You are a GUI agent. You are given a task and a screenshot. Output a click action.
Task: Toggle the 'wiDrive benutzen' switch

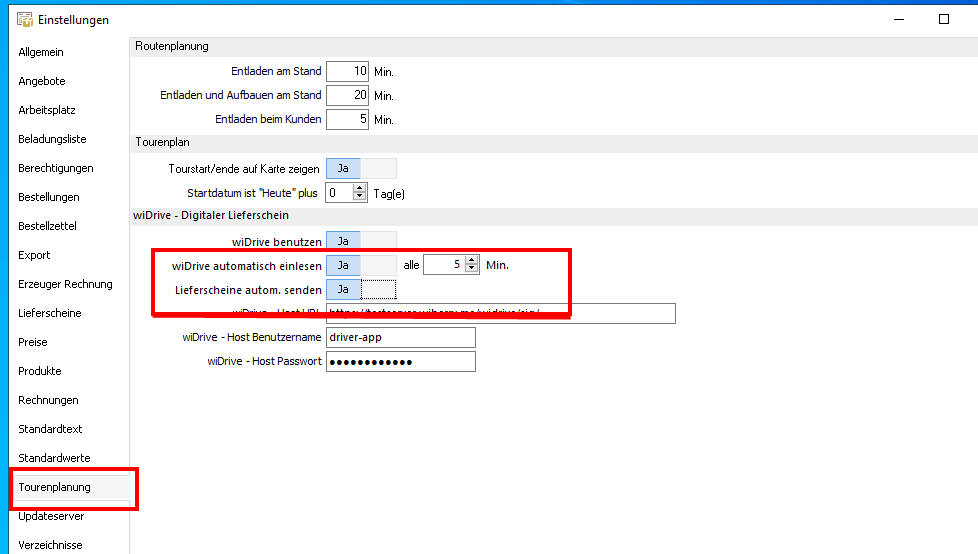pos(361,241)
